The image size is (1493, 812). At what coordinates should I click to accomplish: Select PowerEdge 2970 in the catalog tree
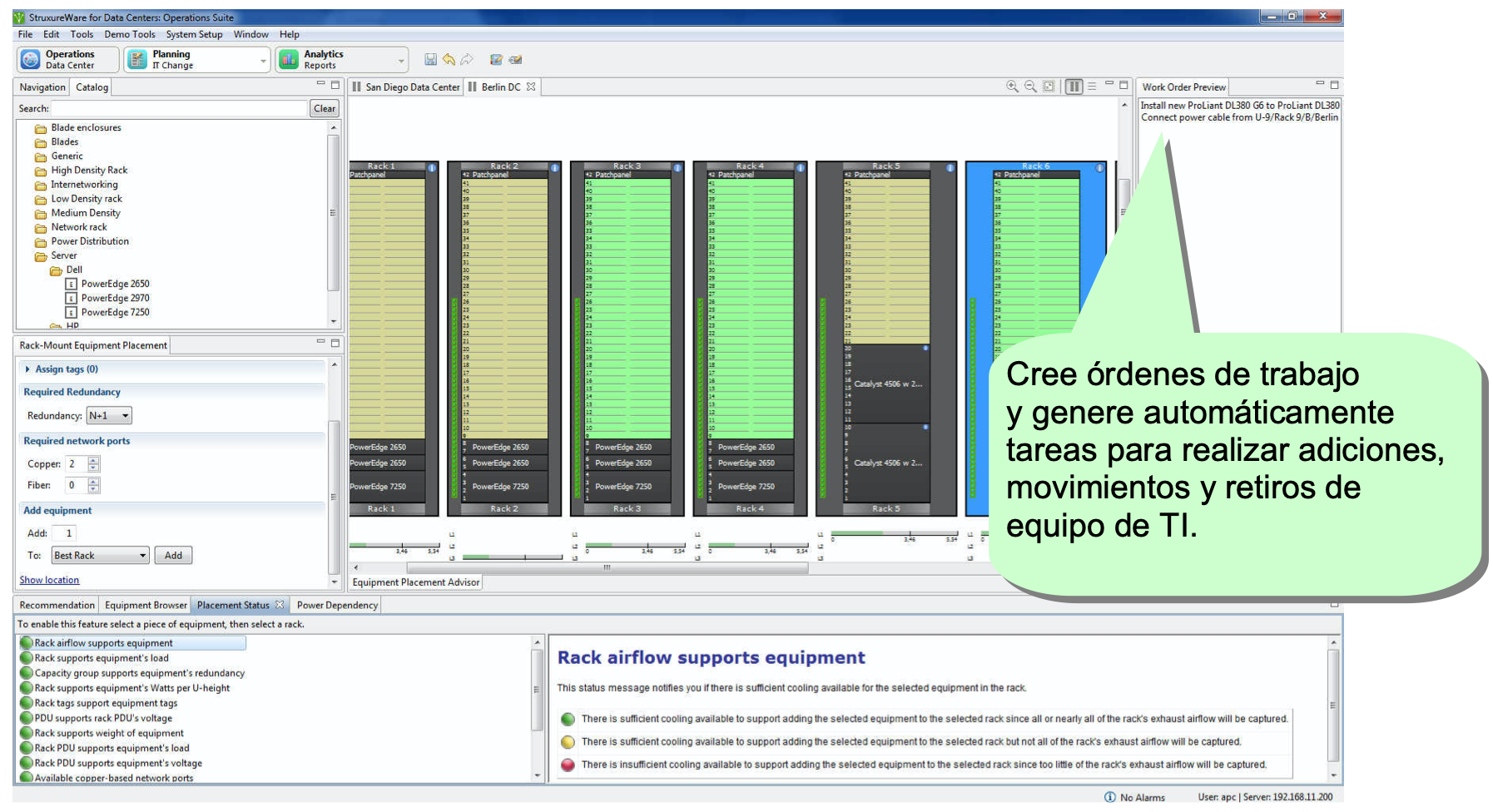115,298
